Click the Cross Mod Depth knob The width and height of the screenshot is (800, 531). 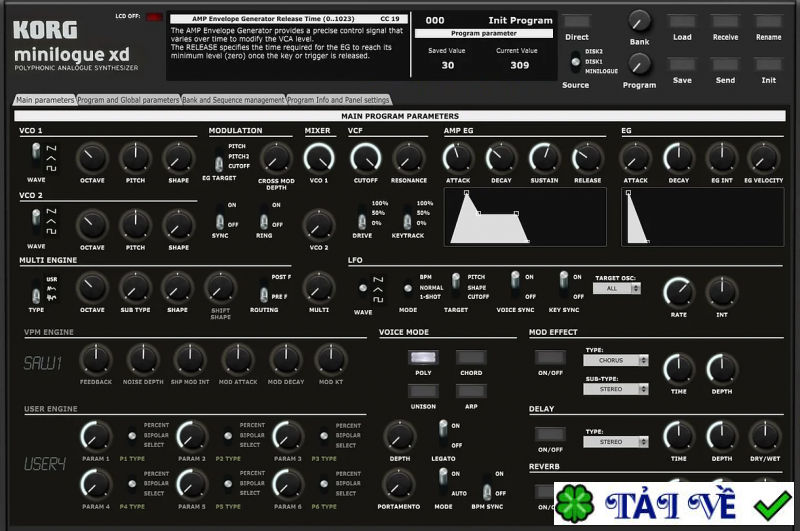(x=276, y=159)
